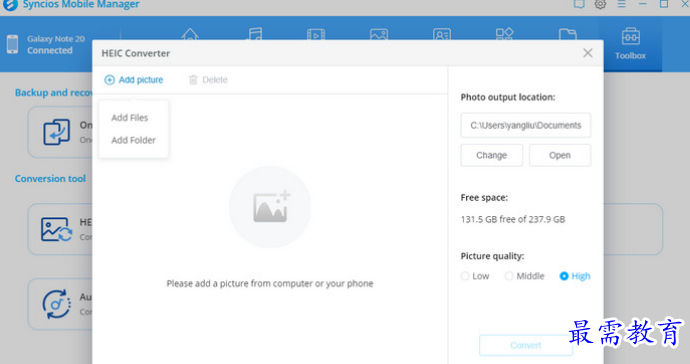
Task: Click the 131.5 GB free of 237.9 GB text
Action: (x=513, y=219)
